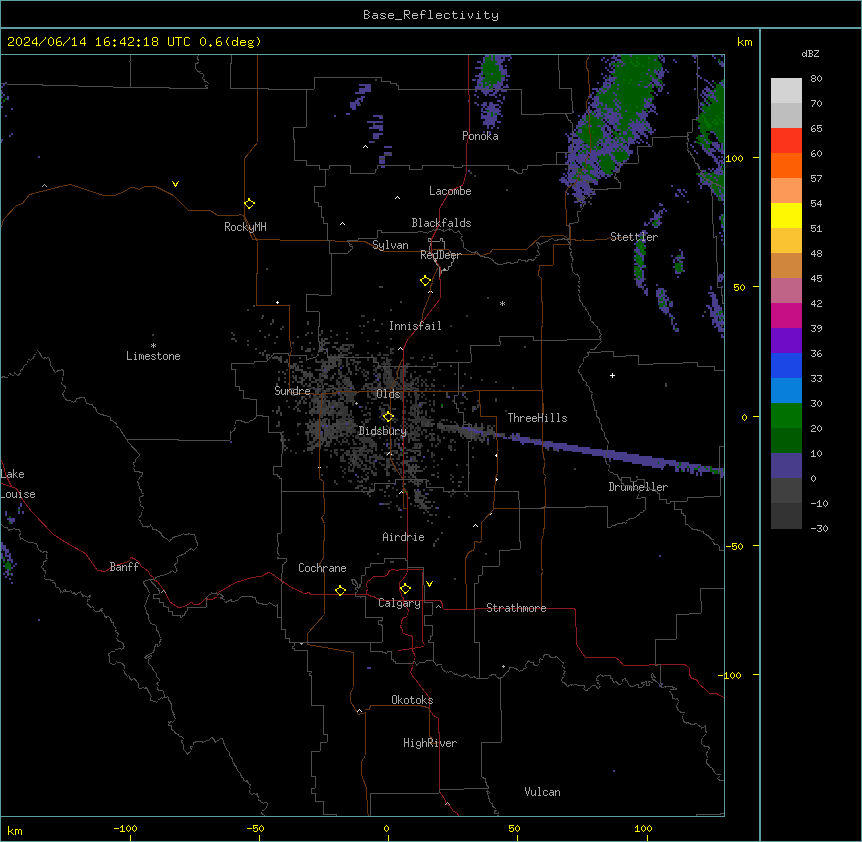Pick the orange swatch between 60 and 57 dBZ
Image resolution: width=862 pixels, height=842 pixels.
tap(786, 166)
